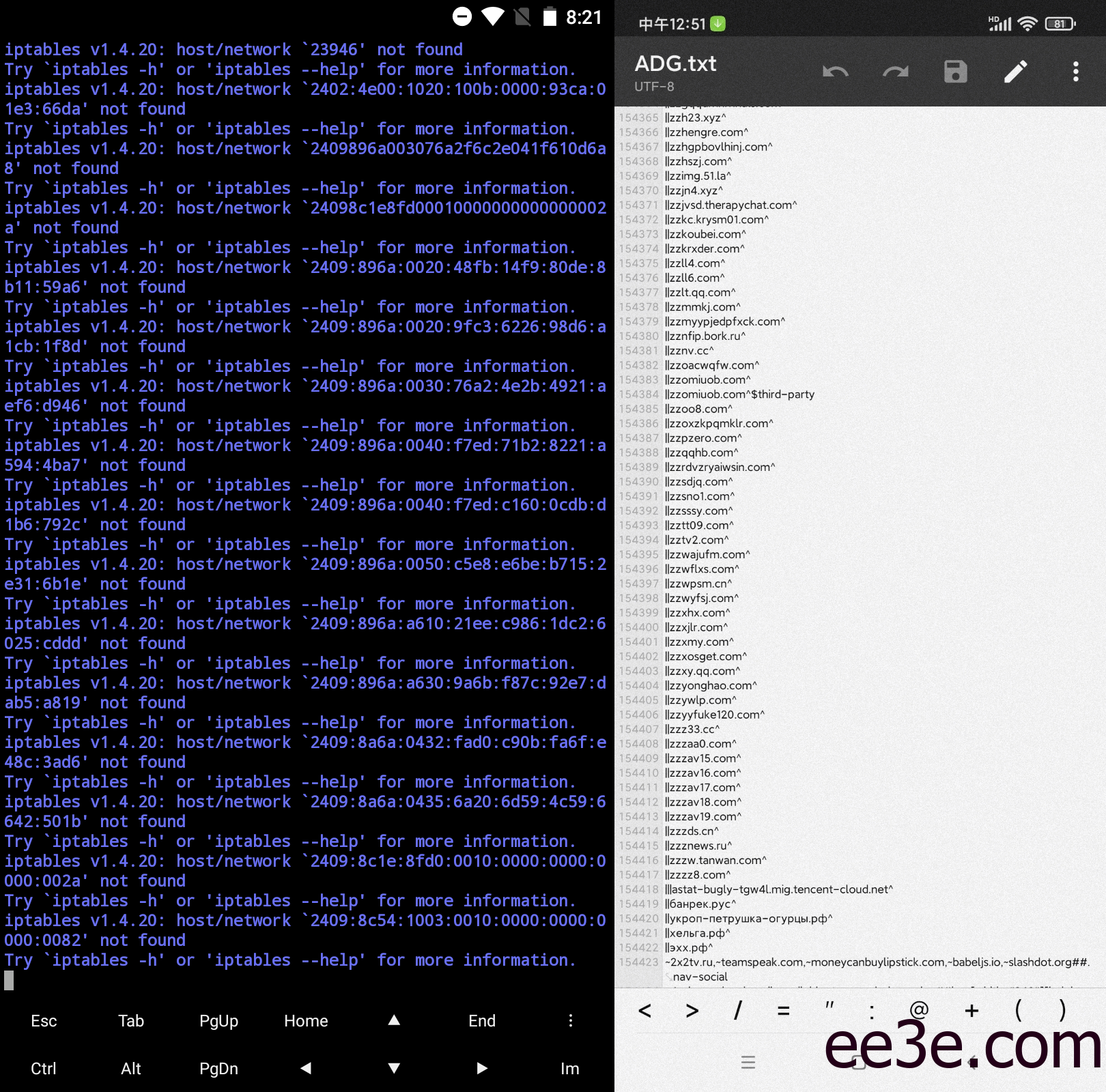Viewport: 1106px width, 1092px height.
Task: Undo the last edit in ADG.txt
Action: 835,72
